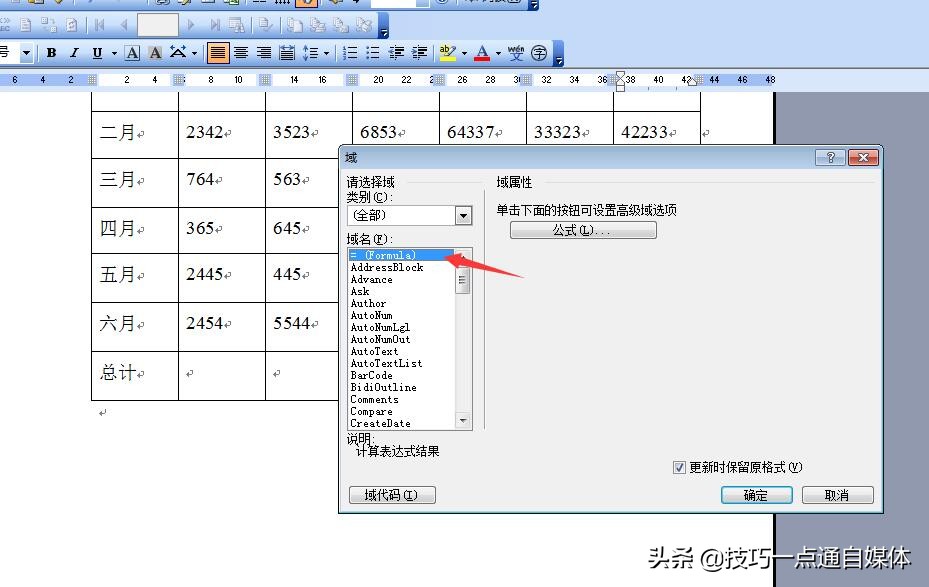This screenshot has height=587, width=929.
Task: Toggle italic formatting
Action: [74, 53]
